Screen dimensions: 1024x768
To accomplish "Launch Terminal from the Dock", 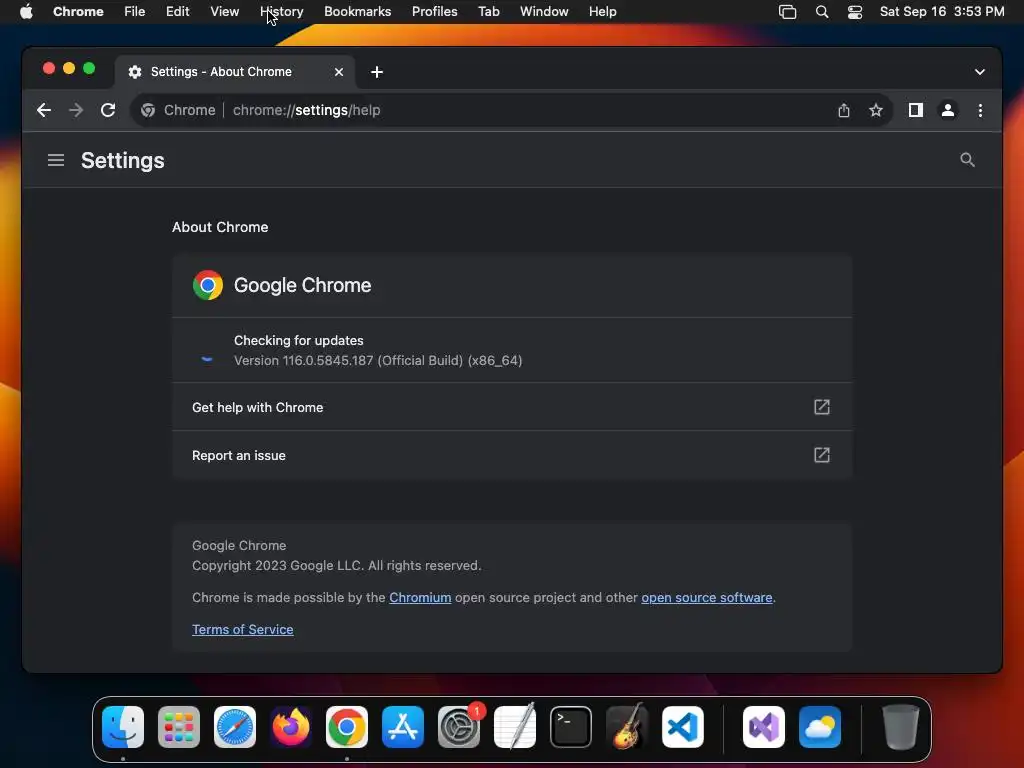I will pyautogui.click(x=571, y=727).
